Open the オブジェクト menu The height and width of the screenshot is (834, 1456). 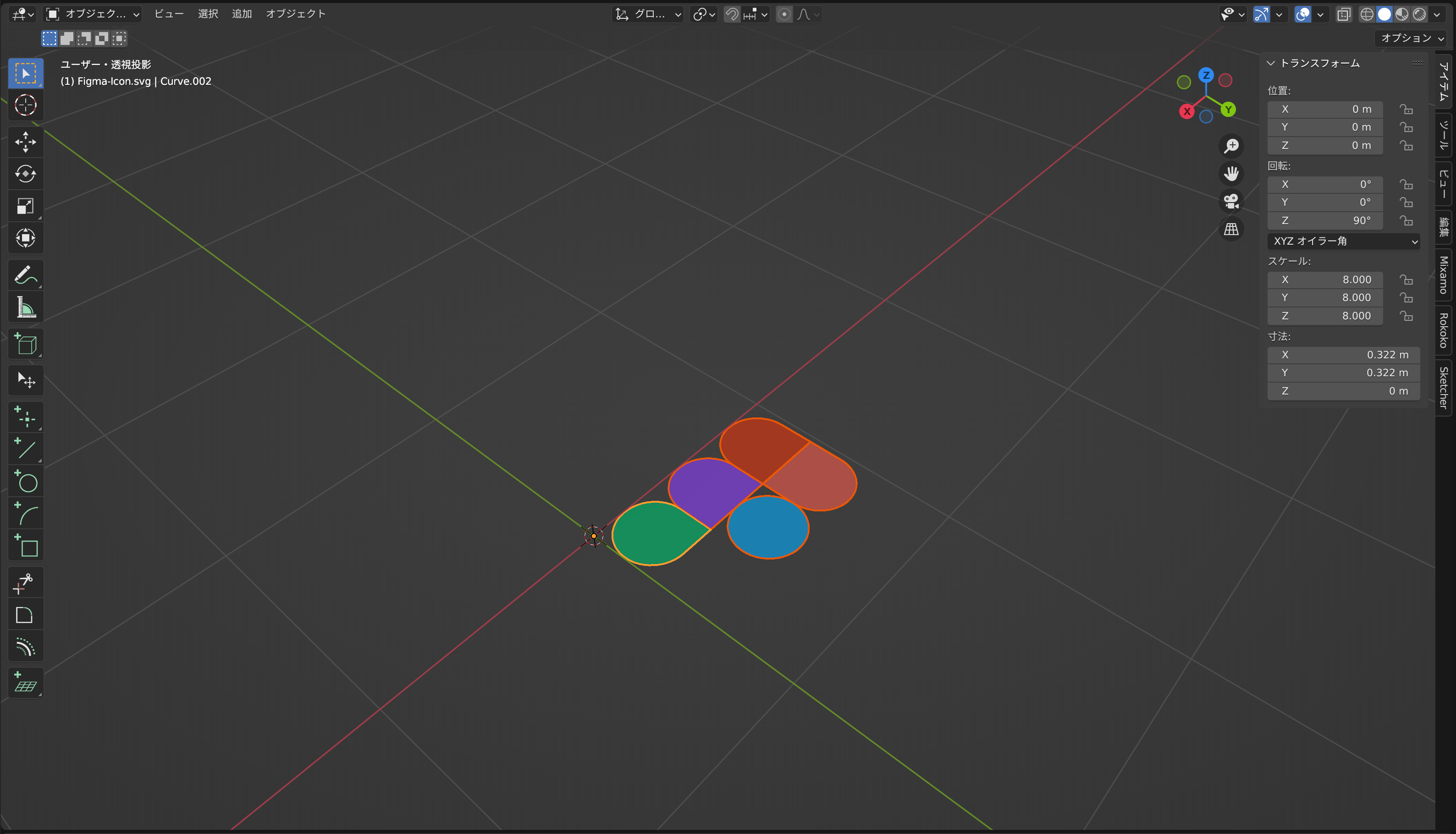pyautogui.click(x=296, y=14)
